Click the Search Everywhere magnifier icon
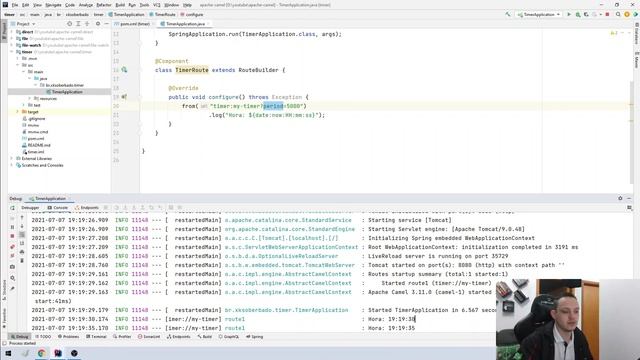Screen dimensions: 640x360 (x=618, y=14)
